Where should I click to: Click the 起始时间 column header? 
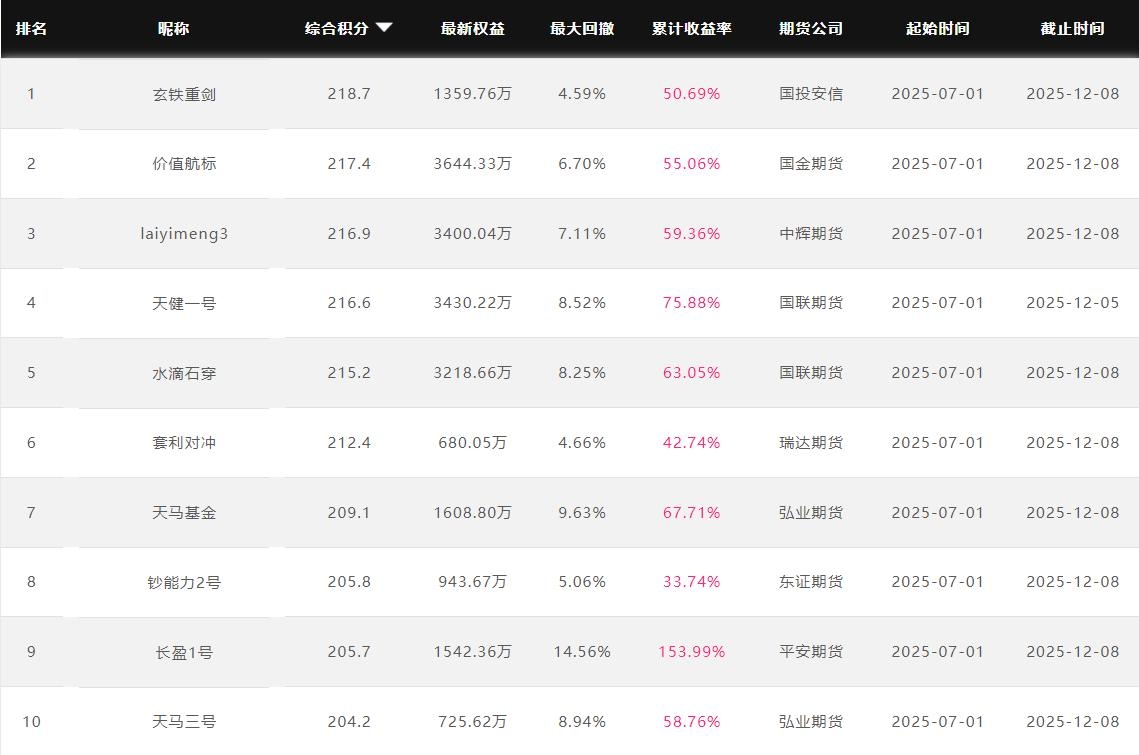coord(937,29)
